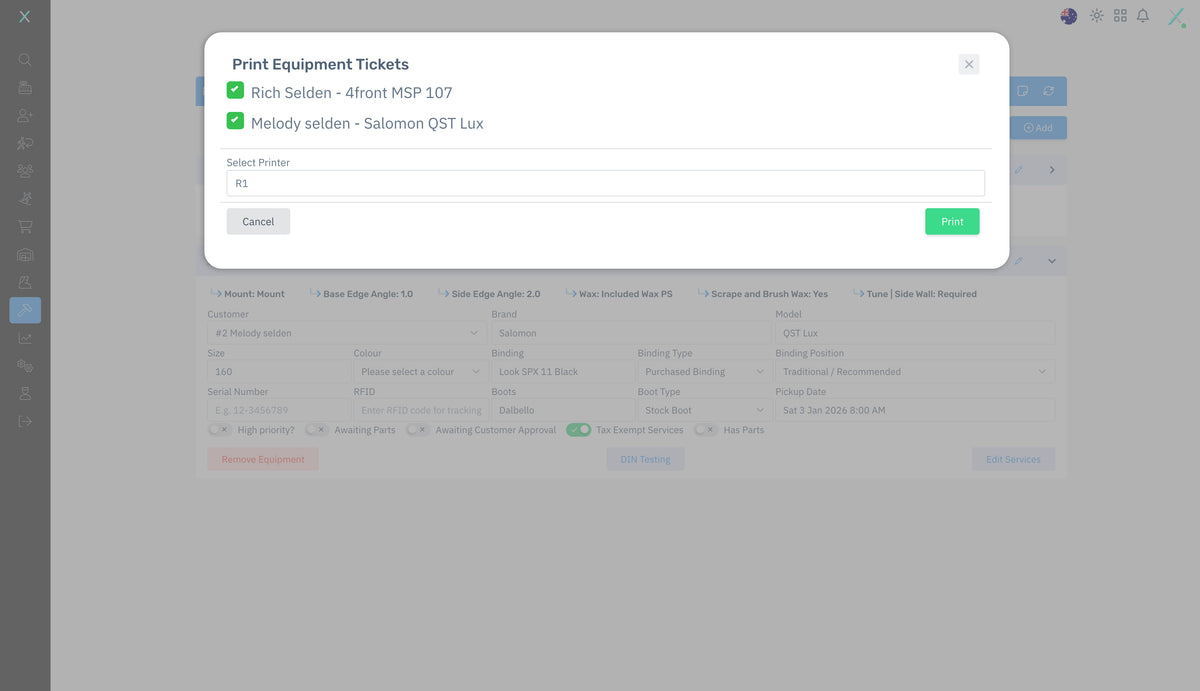This screenshot has width=1200, height=691.
Task: Click the notification bell icon
Action: (x=1143, y=16)
